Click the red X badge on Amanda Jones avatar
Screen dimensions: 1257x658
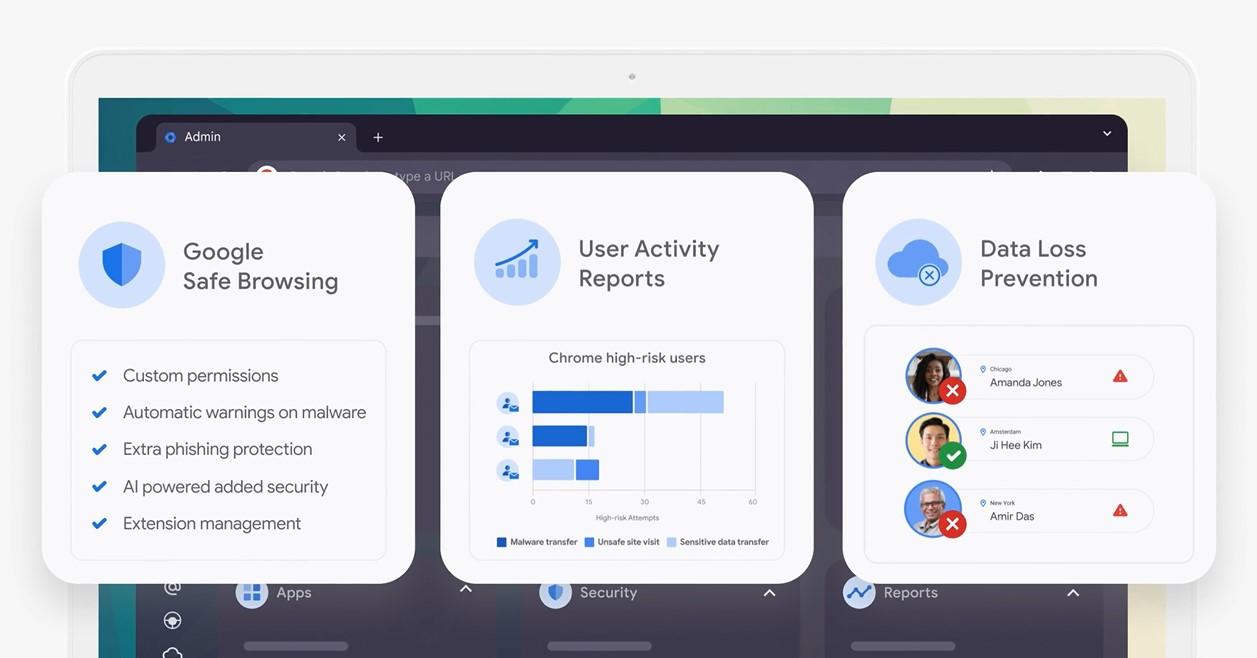(x=953, y=391)
